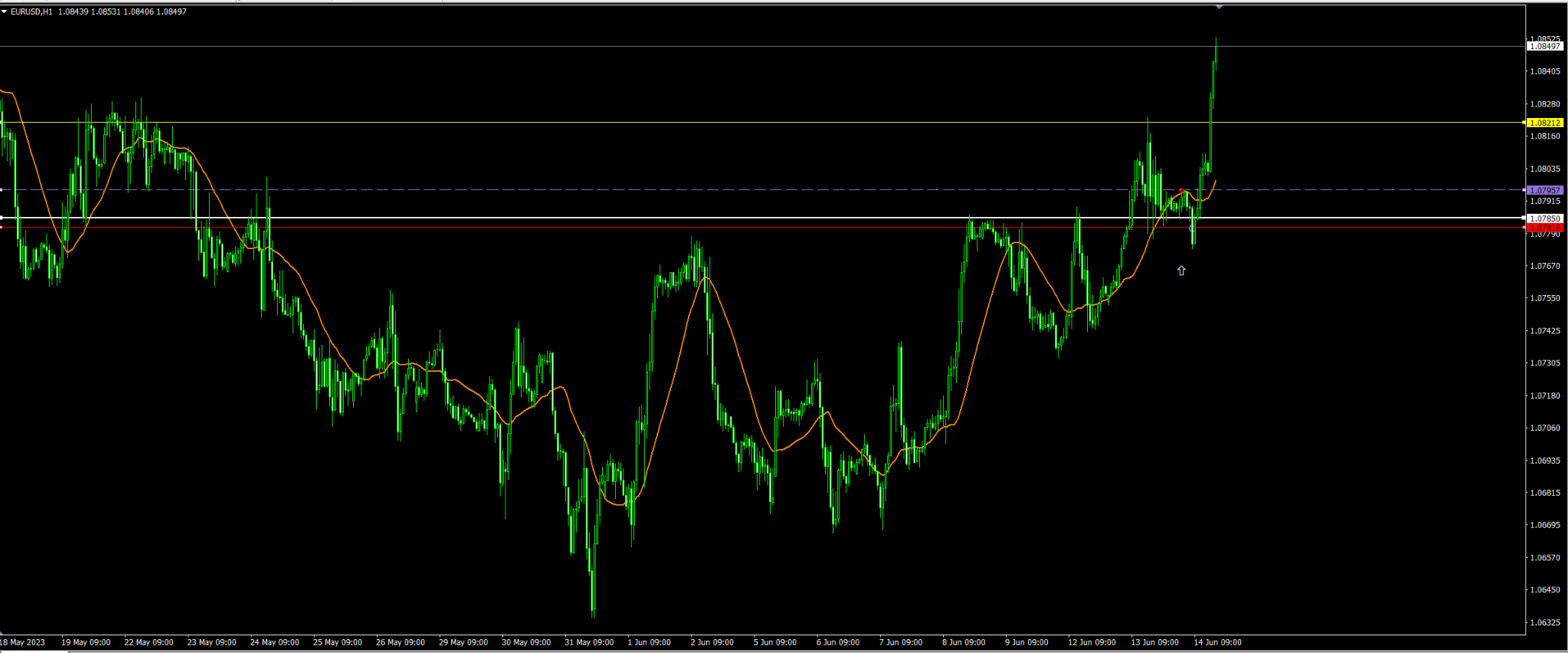This screenshot has width=1568, height=653.
Task: Select the white 1.07850 price label
Action: tap(1544, 219)
